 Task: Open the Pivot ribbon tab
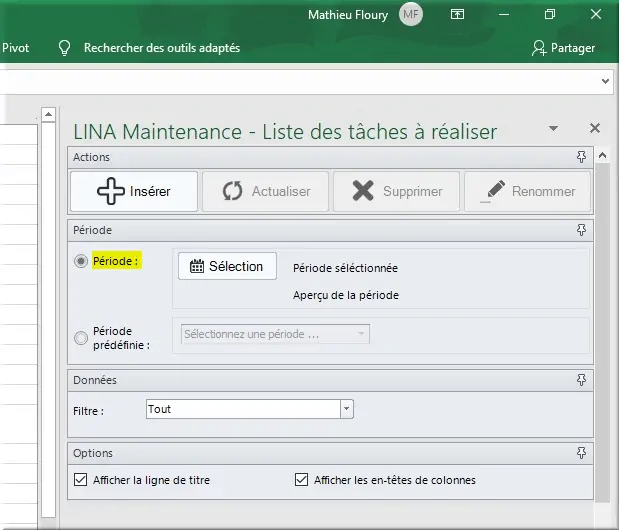tap(16, 48)
